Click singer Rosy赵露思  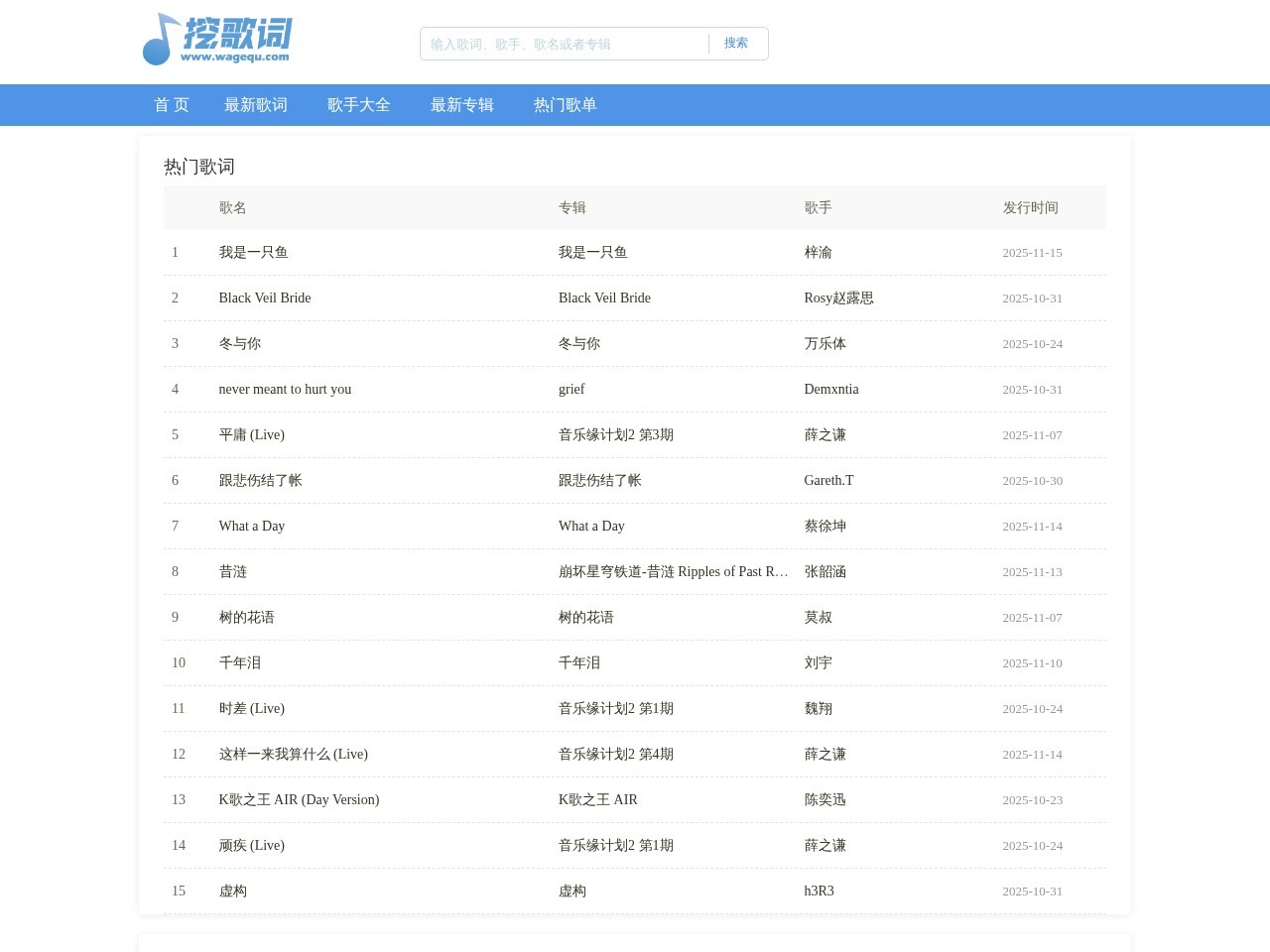pos(838,298)
